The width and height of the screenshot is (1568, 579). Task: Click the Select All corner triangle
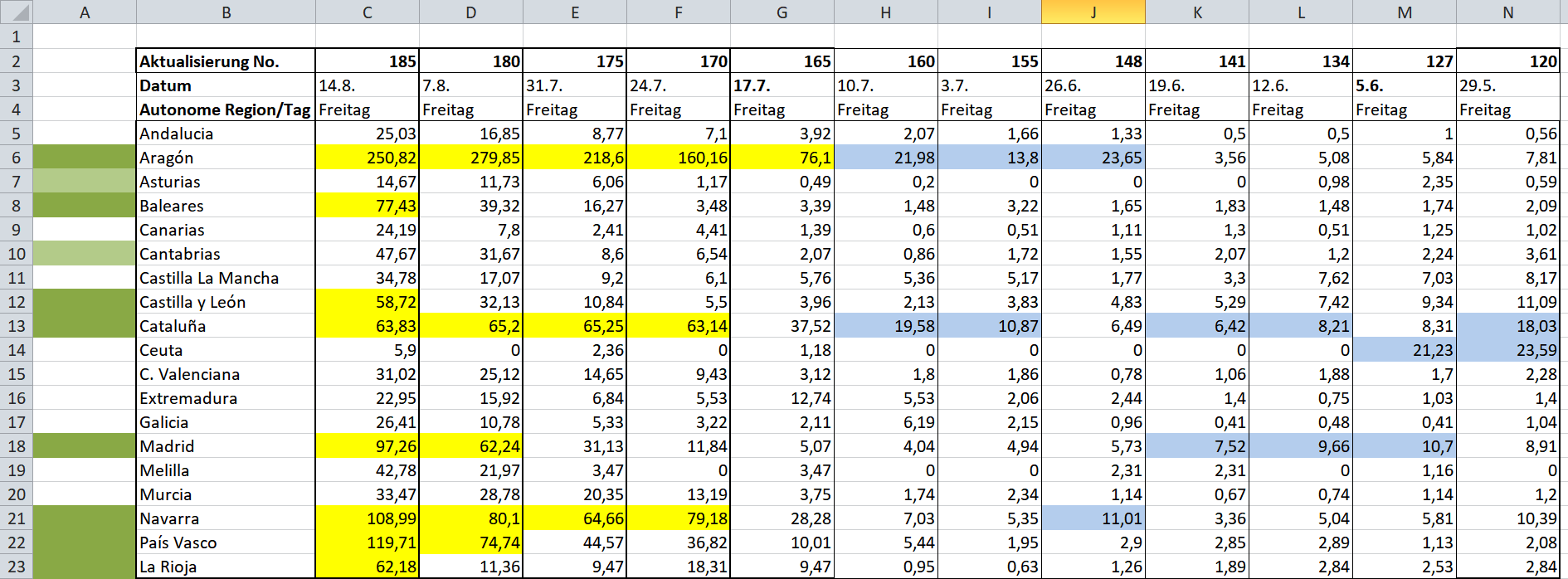tap(17, 12)
